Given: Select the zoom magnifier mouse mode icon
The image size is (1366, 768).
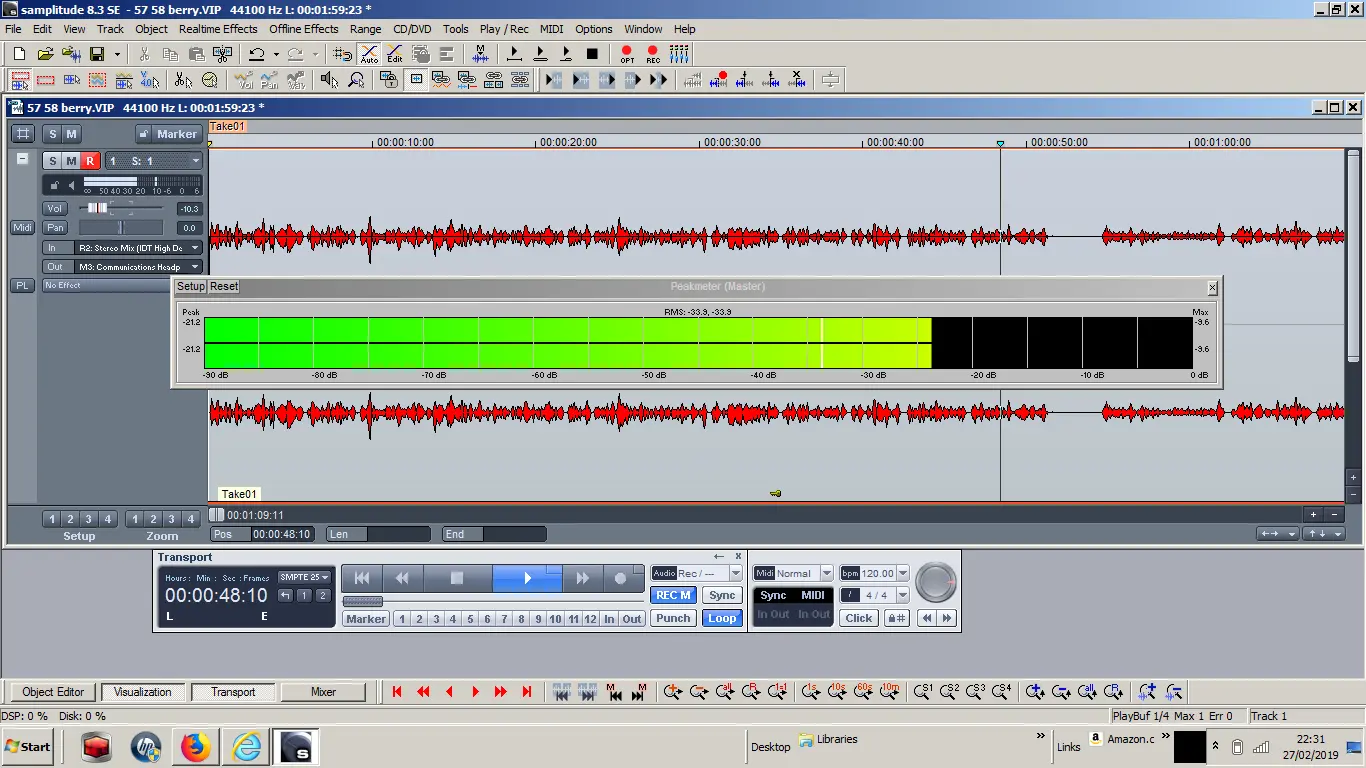Looking at the screenshot, I should 355,80.
